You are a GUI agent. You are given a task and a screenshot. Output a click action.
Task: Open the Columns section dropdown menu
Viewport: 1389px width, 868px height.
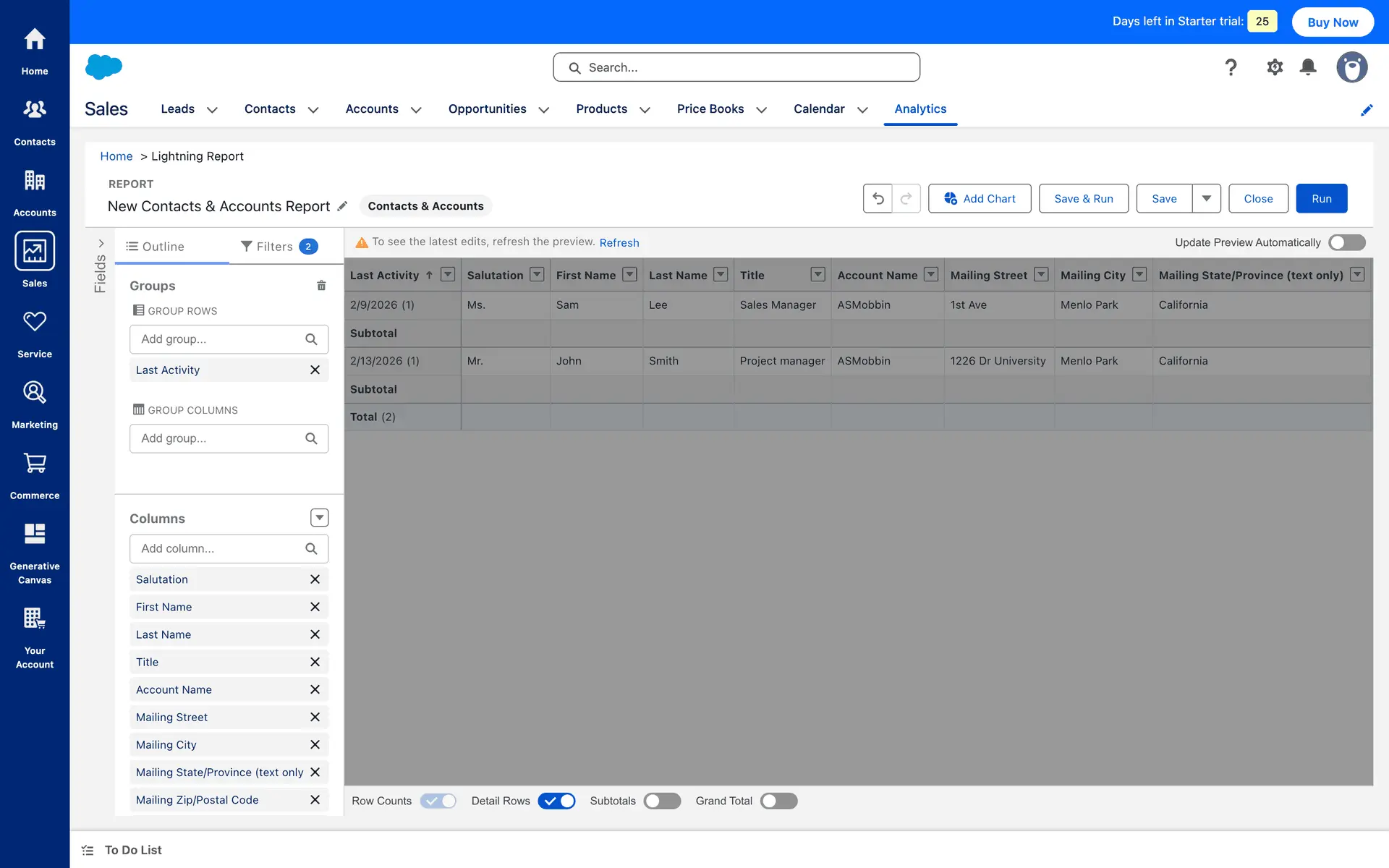(319, 518)
